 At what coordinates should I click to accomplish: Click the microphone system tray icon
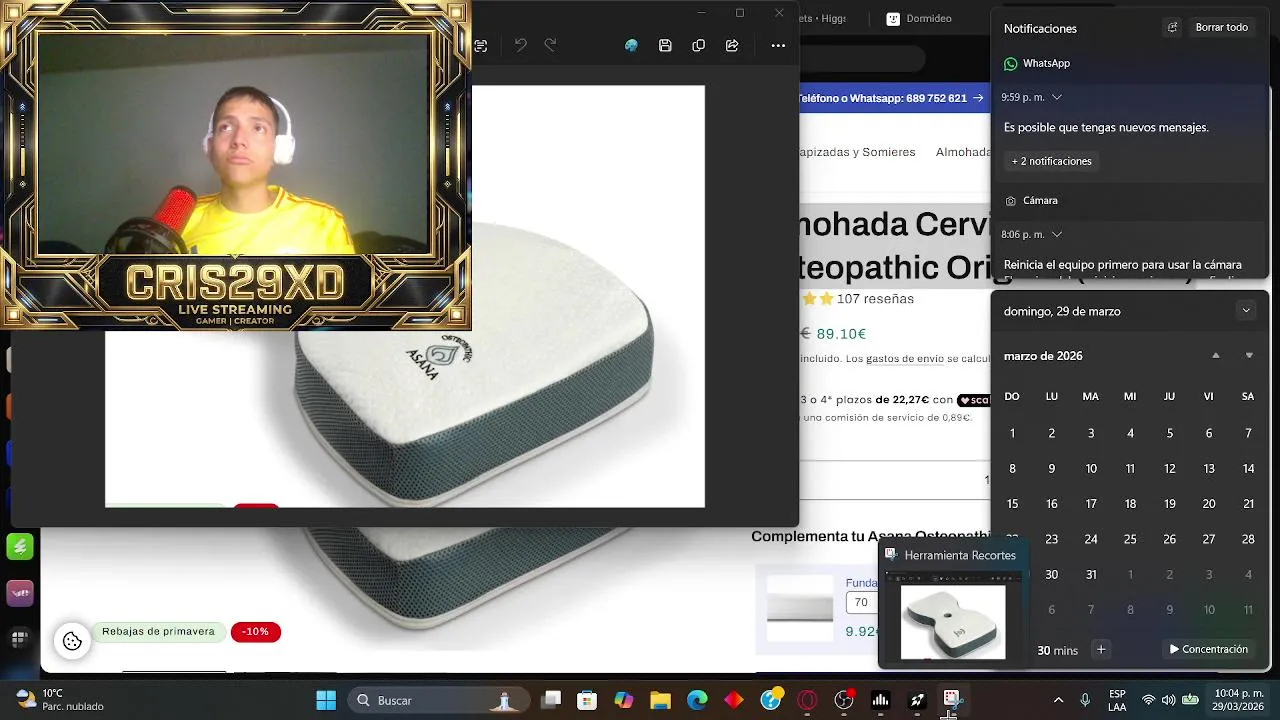coord(1085,700)
